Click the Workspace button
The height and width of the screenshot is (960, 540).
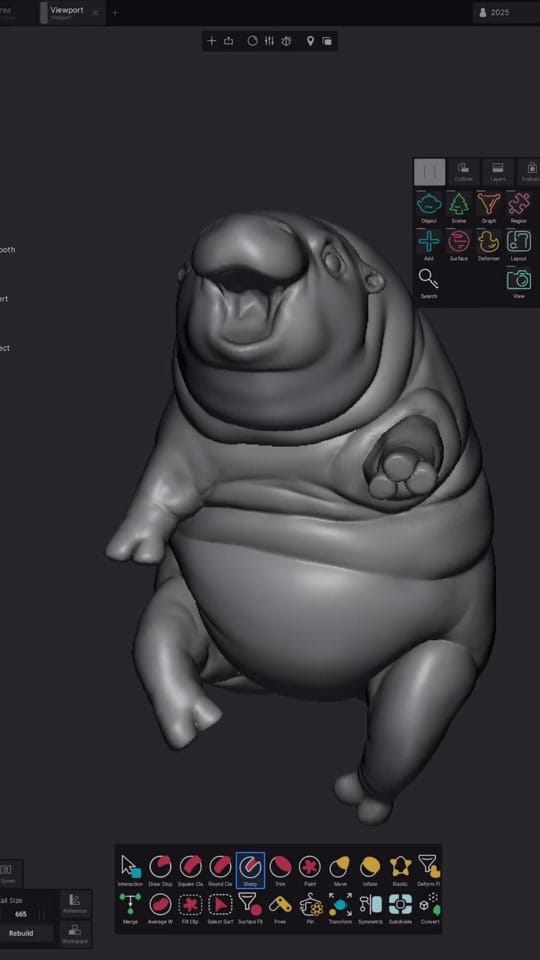(x=75, y=934)
